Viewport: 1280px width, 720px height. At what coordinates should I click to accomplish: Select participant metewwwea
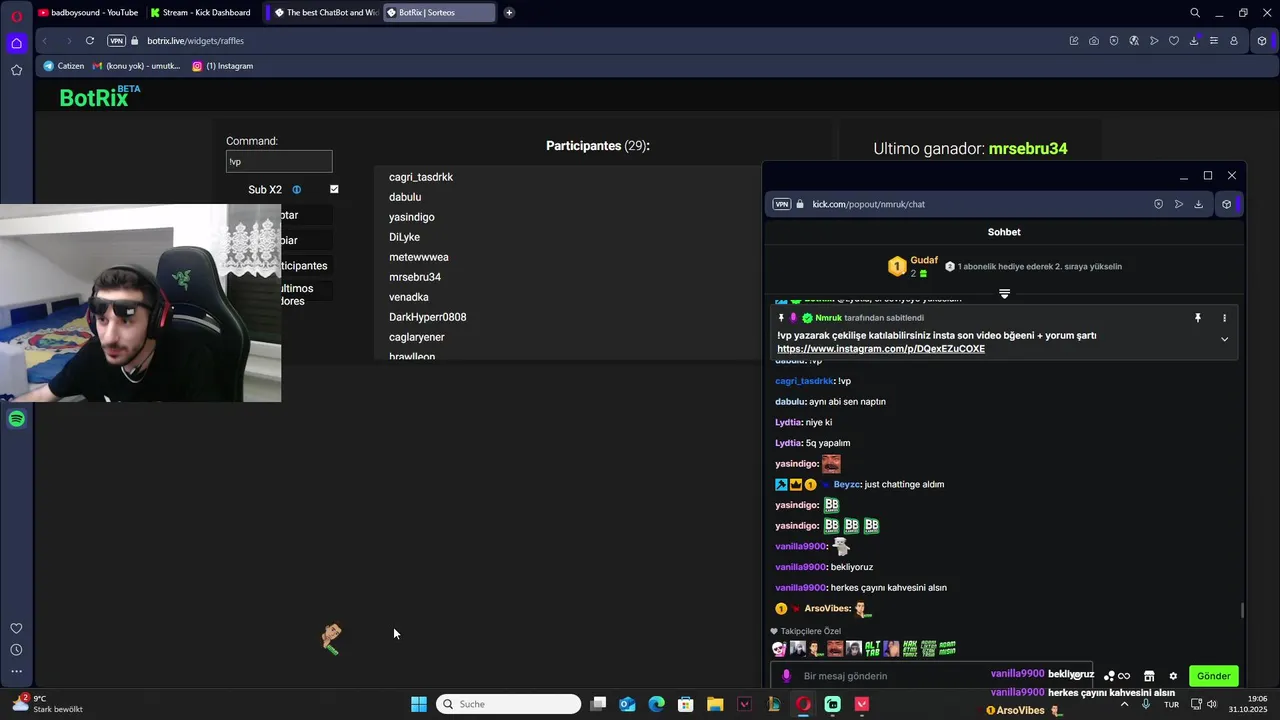[x=419, y=257]
